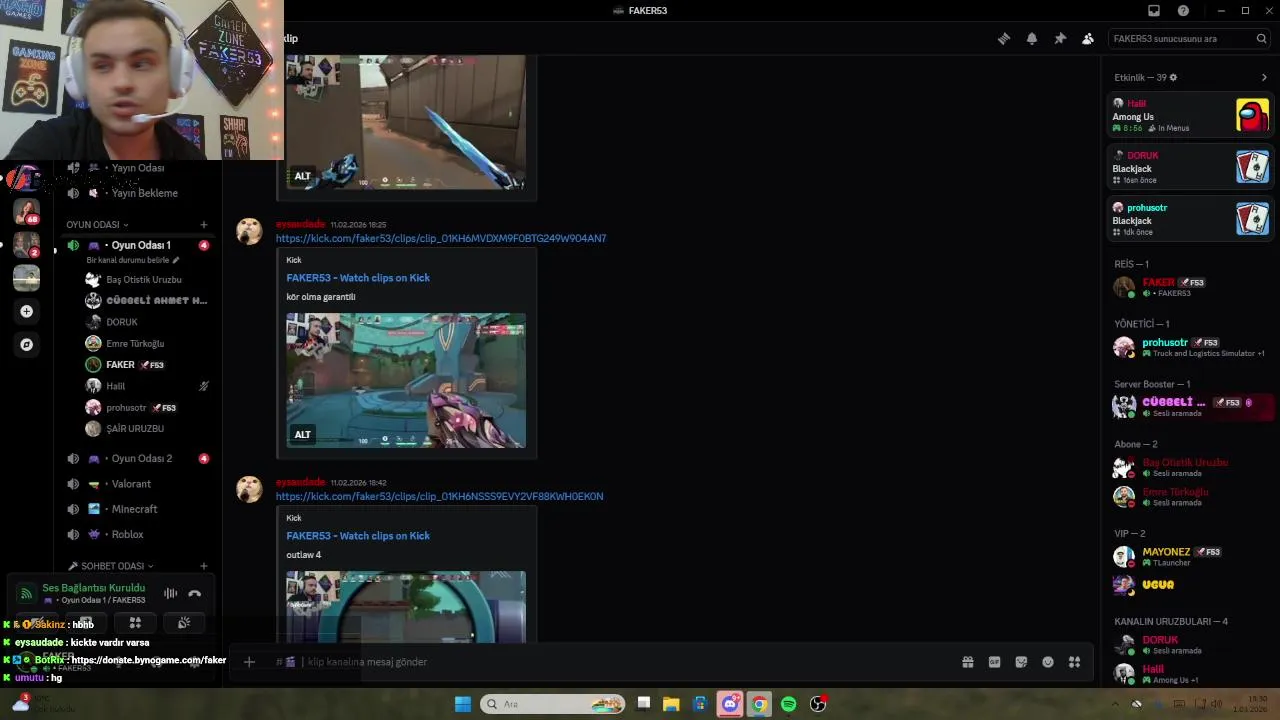The image size is (1280, 720).
Task: Open server icon with 68 badge
Action: tap(26, 212)
